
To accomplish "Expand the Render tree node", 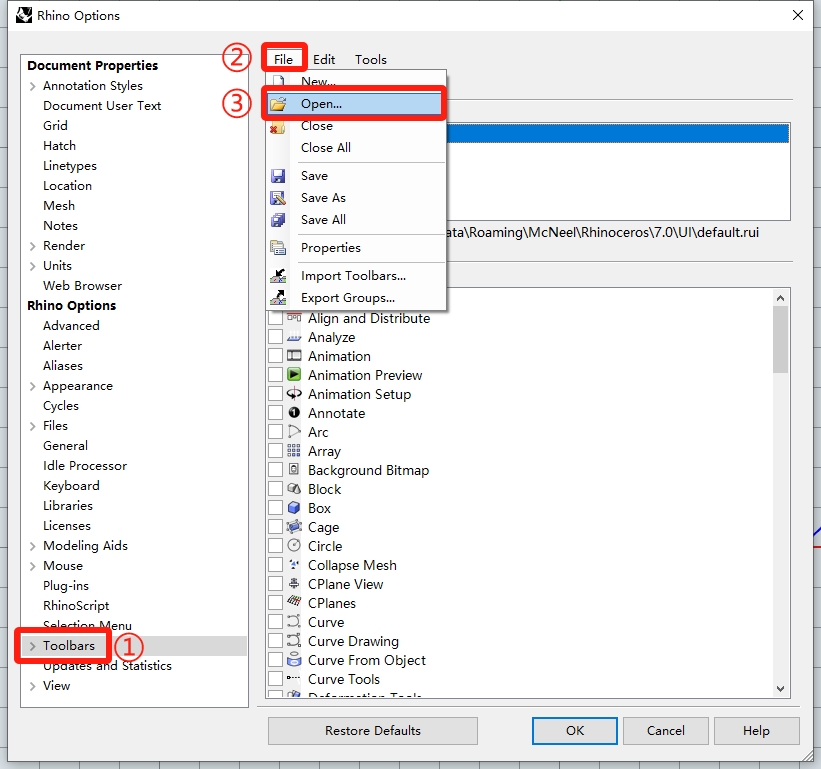I will point(32,246).
